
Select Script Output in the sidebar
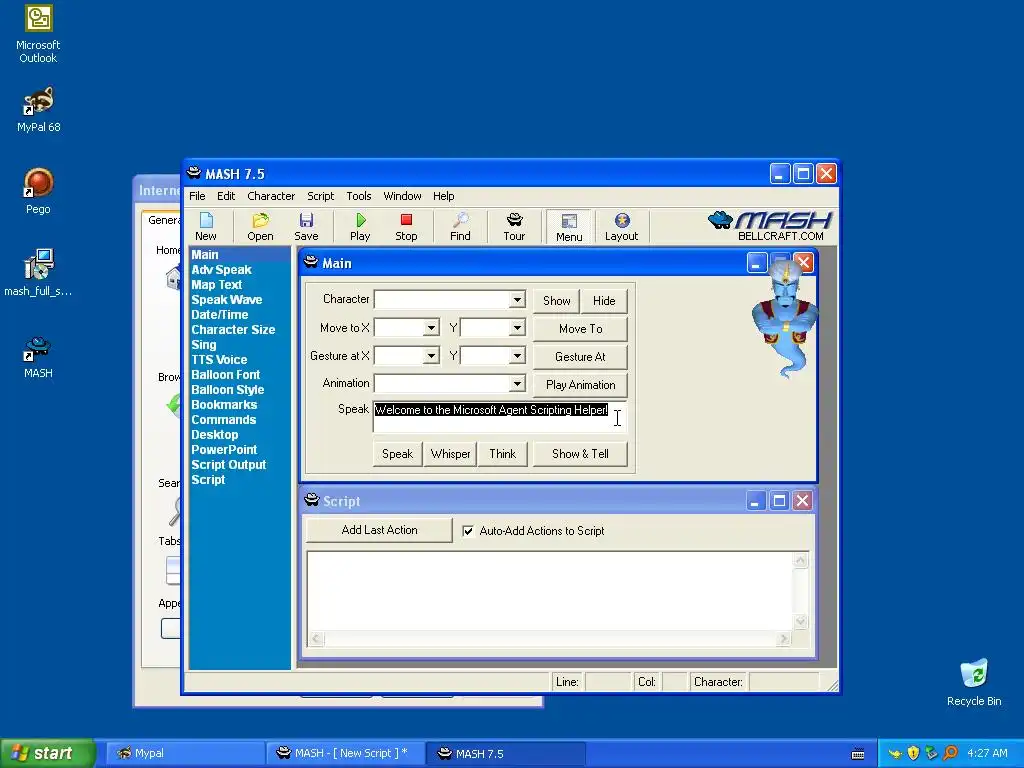pyautogui.click(x=229, y=465)
